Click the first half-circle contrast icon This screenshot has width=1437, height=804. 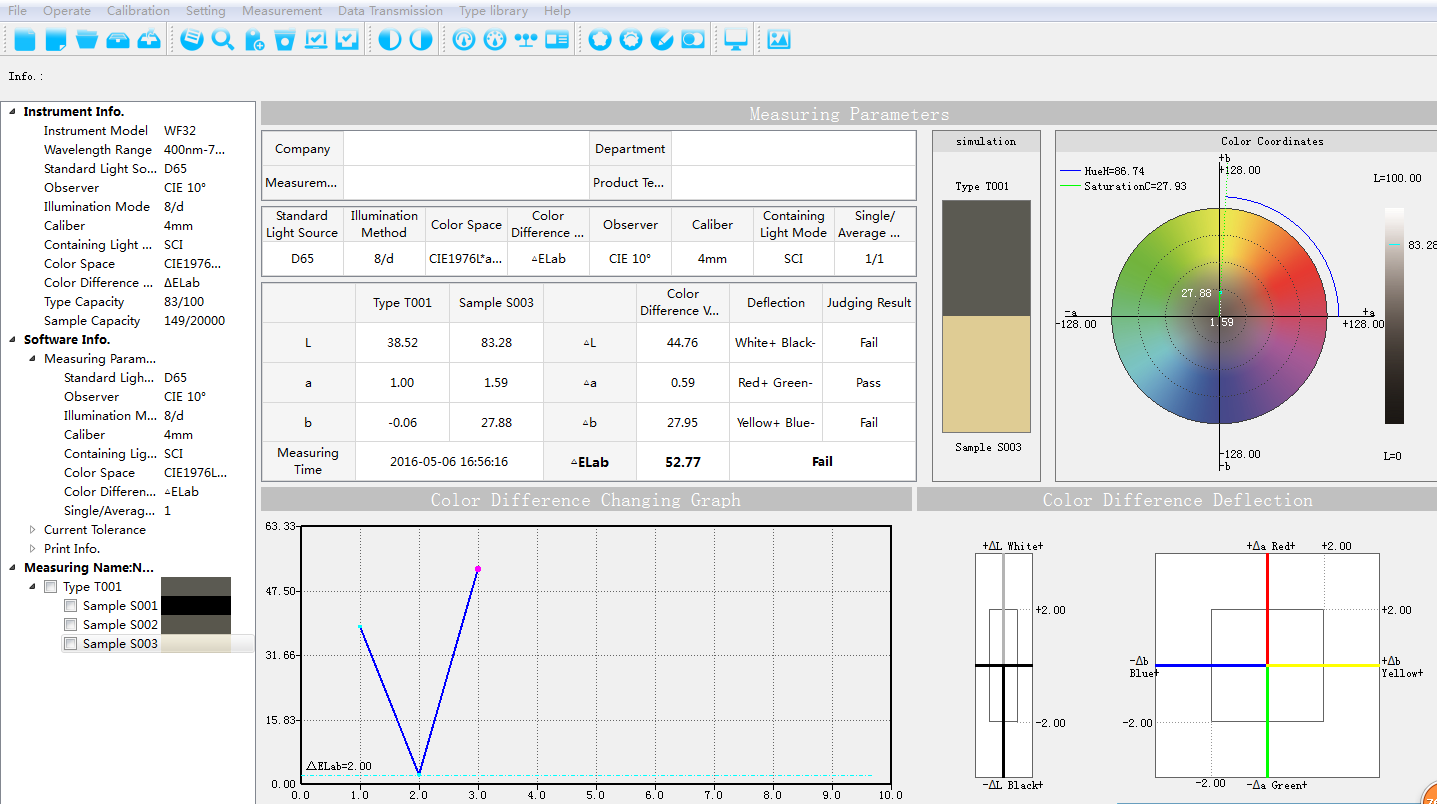(x=389, y=40)
